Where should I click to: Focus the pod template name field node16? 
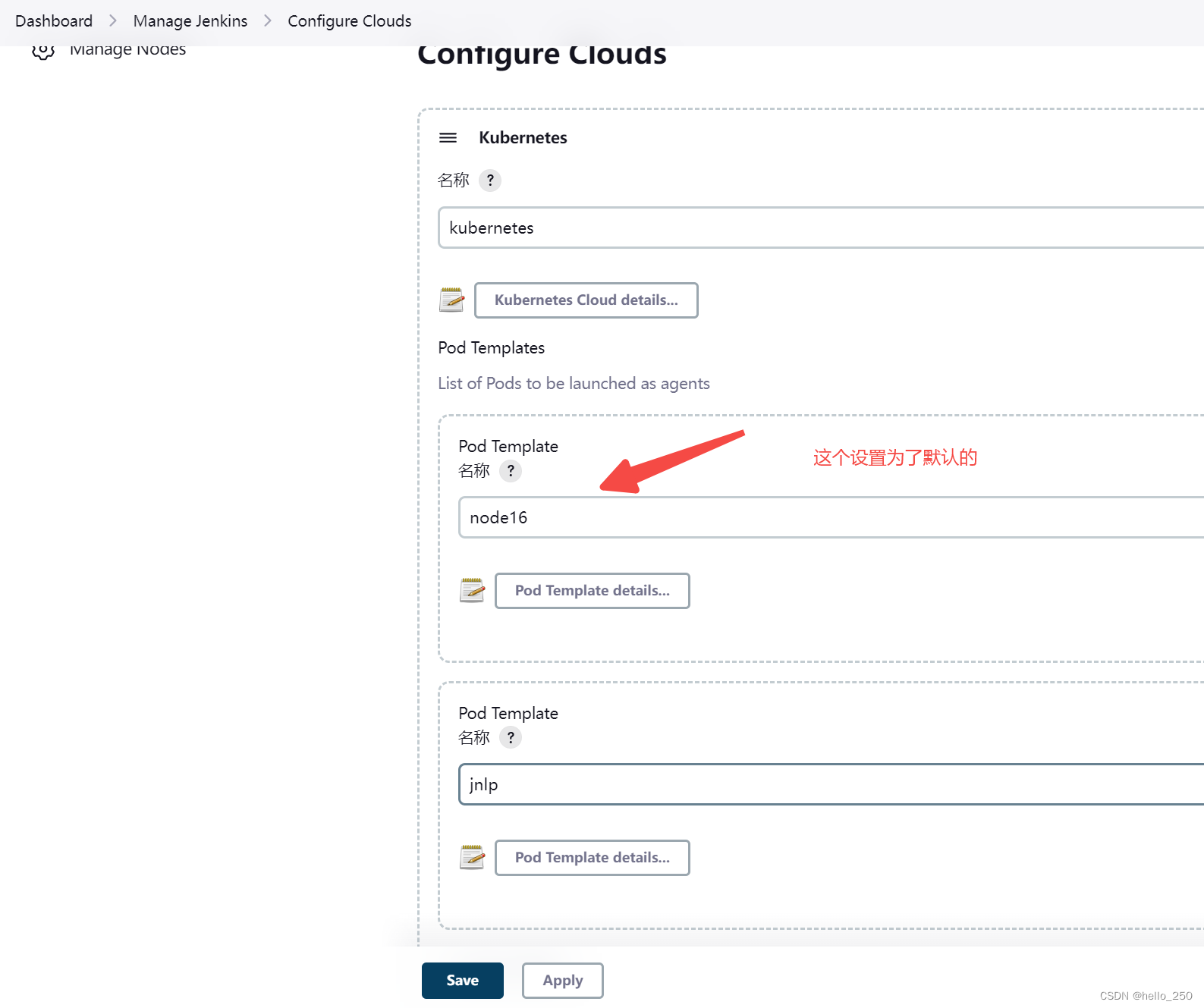point(831,517)
